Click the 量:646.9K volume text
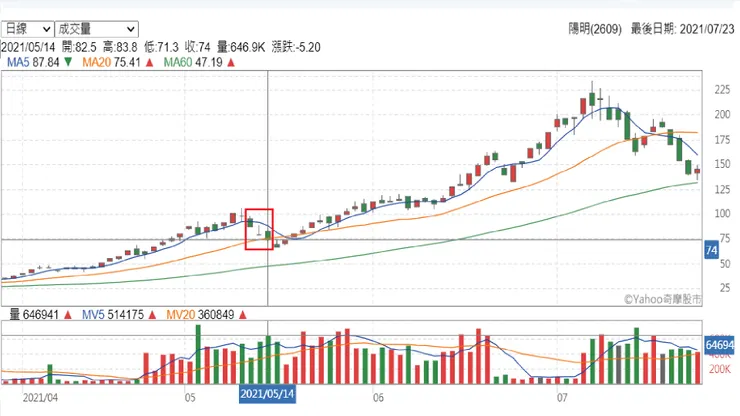Screen dimensions: 740x416 241,47
